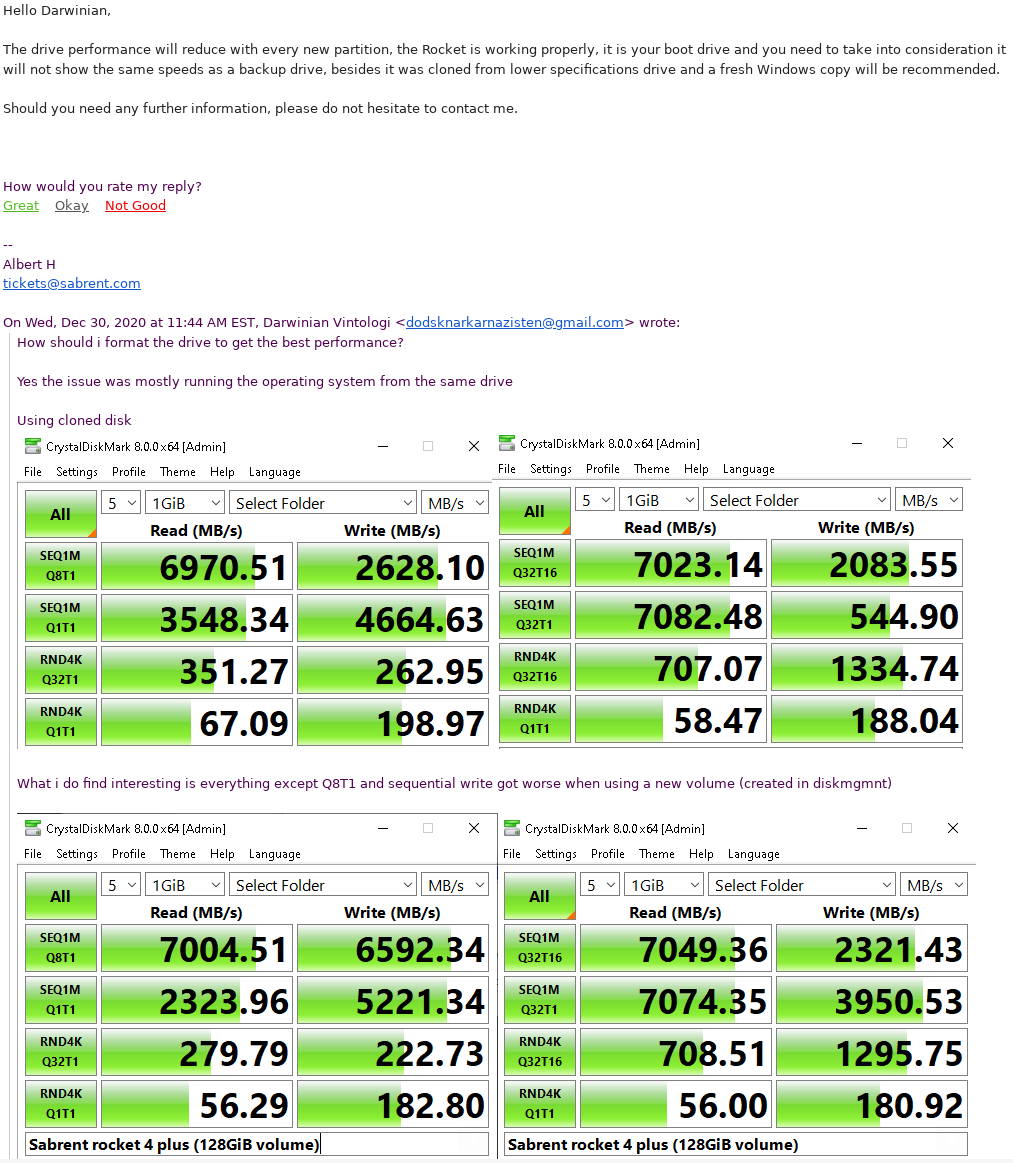Click the 4664.63 write result cell
This screenshot has width=1013, height=1163.
point(393,618)
